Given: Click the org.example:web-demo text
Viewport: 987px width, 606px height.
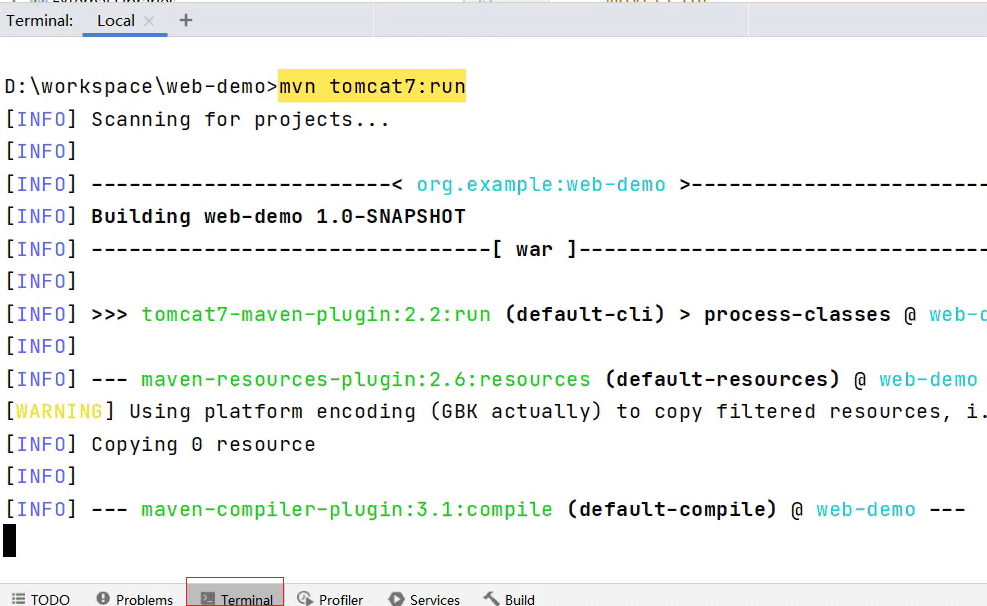Looking at the screenshot, I should [541, 184].
